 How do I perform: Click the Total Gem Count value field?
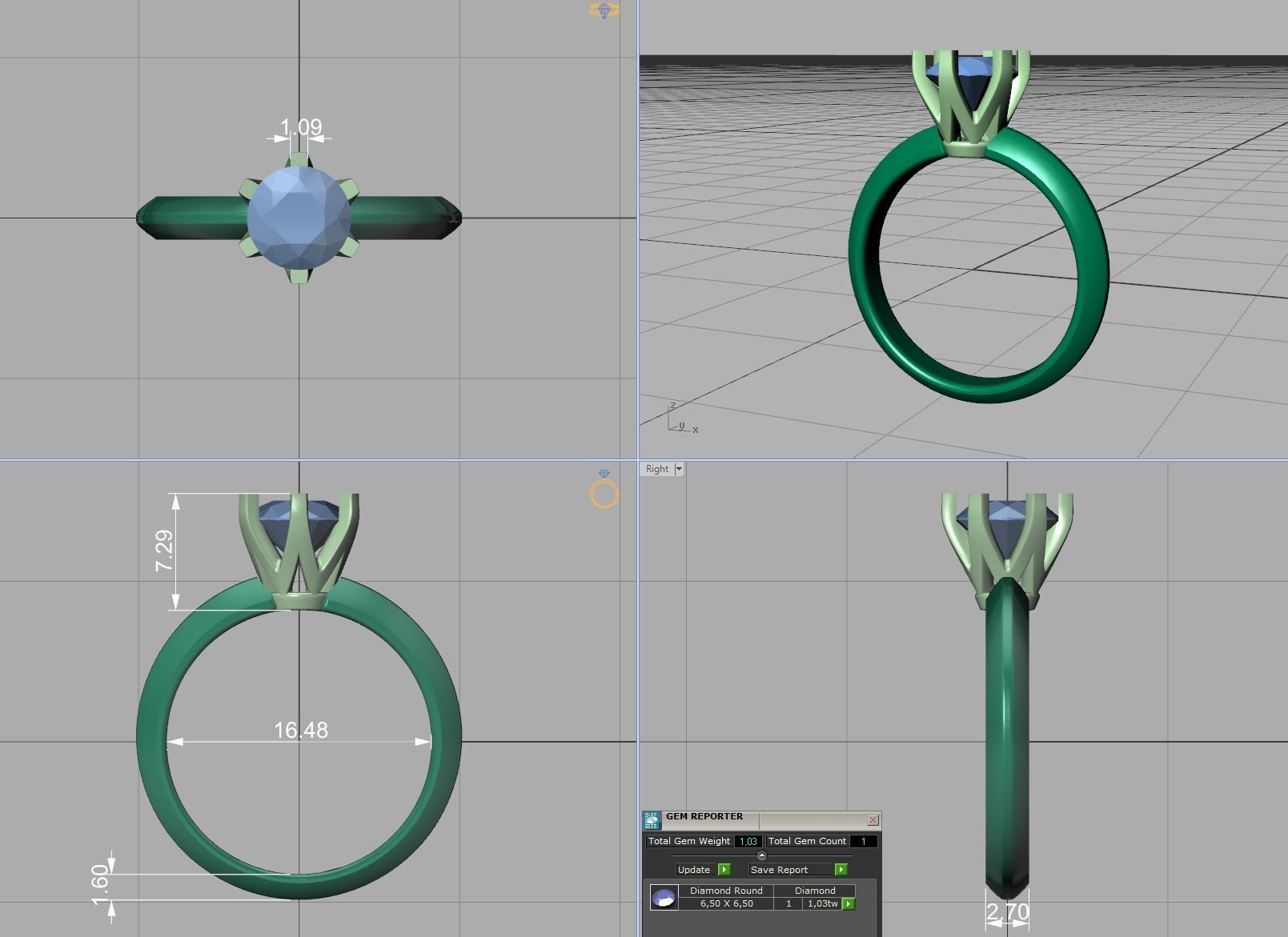coord(863,841)
